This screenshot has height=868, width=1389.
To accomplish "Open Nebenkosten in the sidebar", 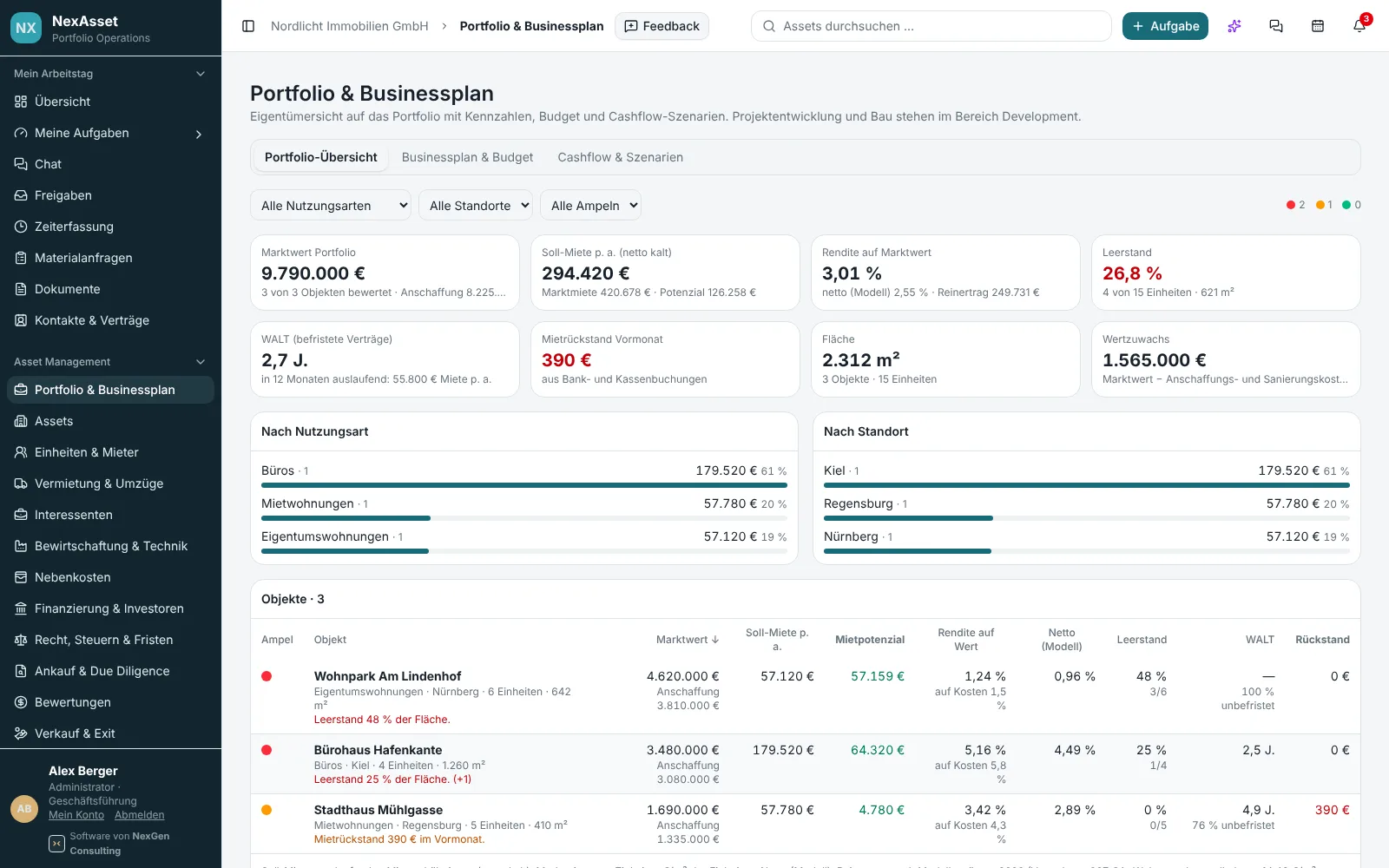I will 110,577.
